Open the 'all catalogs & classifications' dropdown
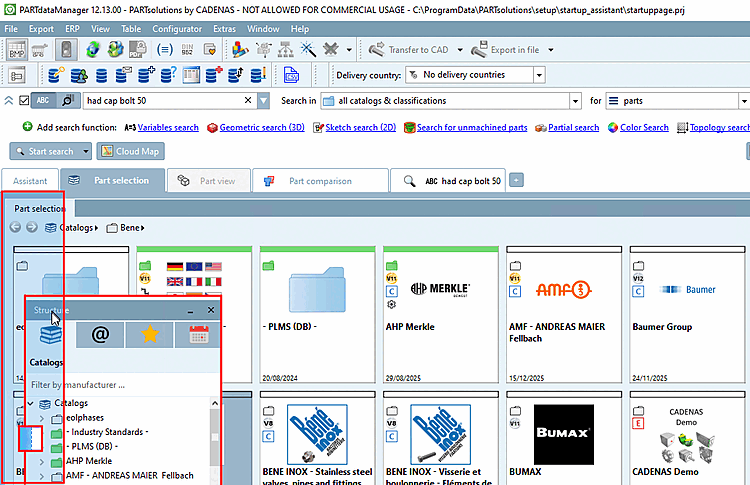This screenshot has height=485, width=750. 575,101
